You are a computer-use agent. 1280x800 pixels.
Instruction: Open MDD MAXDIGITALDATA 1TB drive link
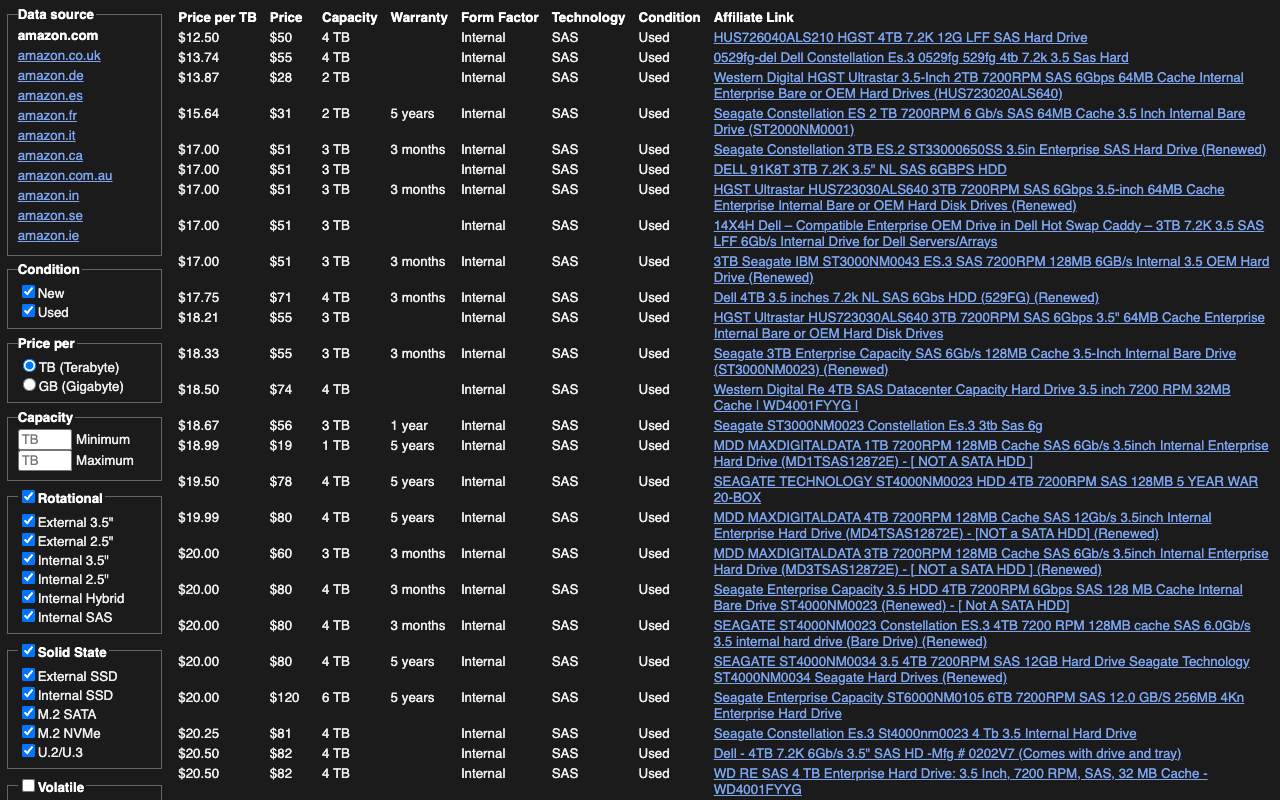[991, 453]
